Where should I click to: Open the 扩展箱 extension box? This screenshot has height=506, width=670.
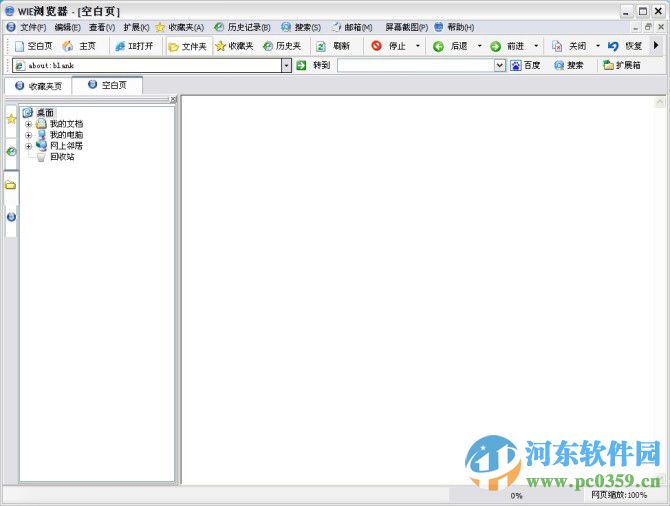(x=622, y=65)
